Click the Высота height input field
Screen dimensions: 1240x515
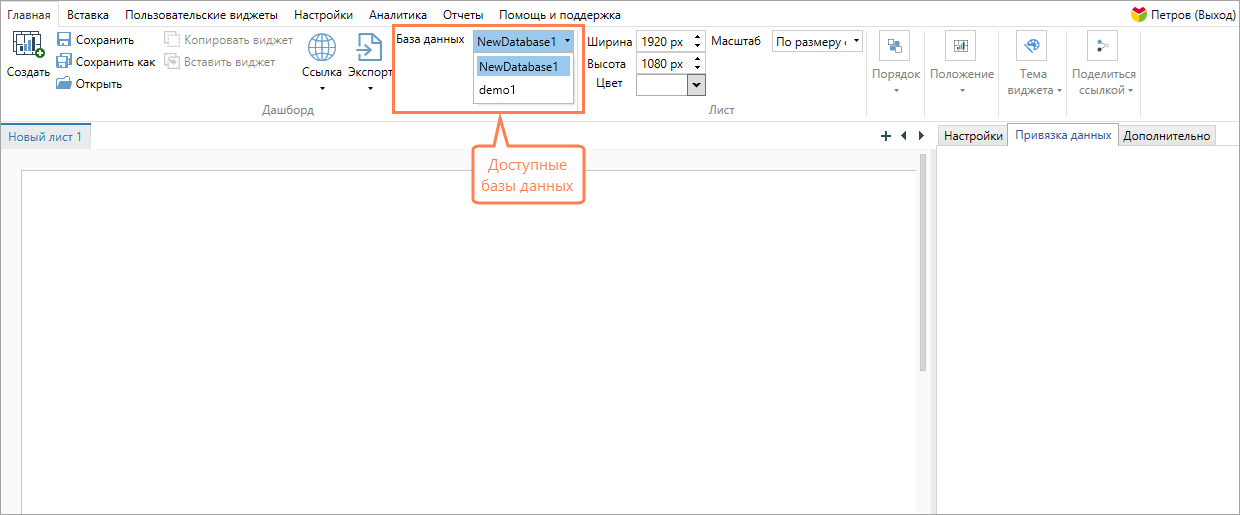click(x=663, y=63)
